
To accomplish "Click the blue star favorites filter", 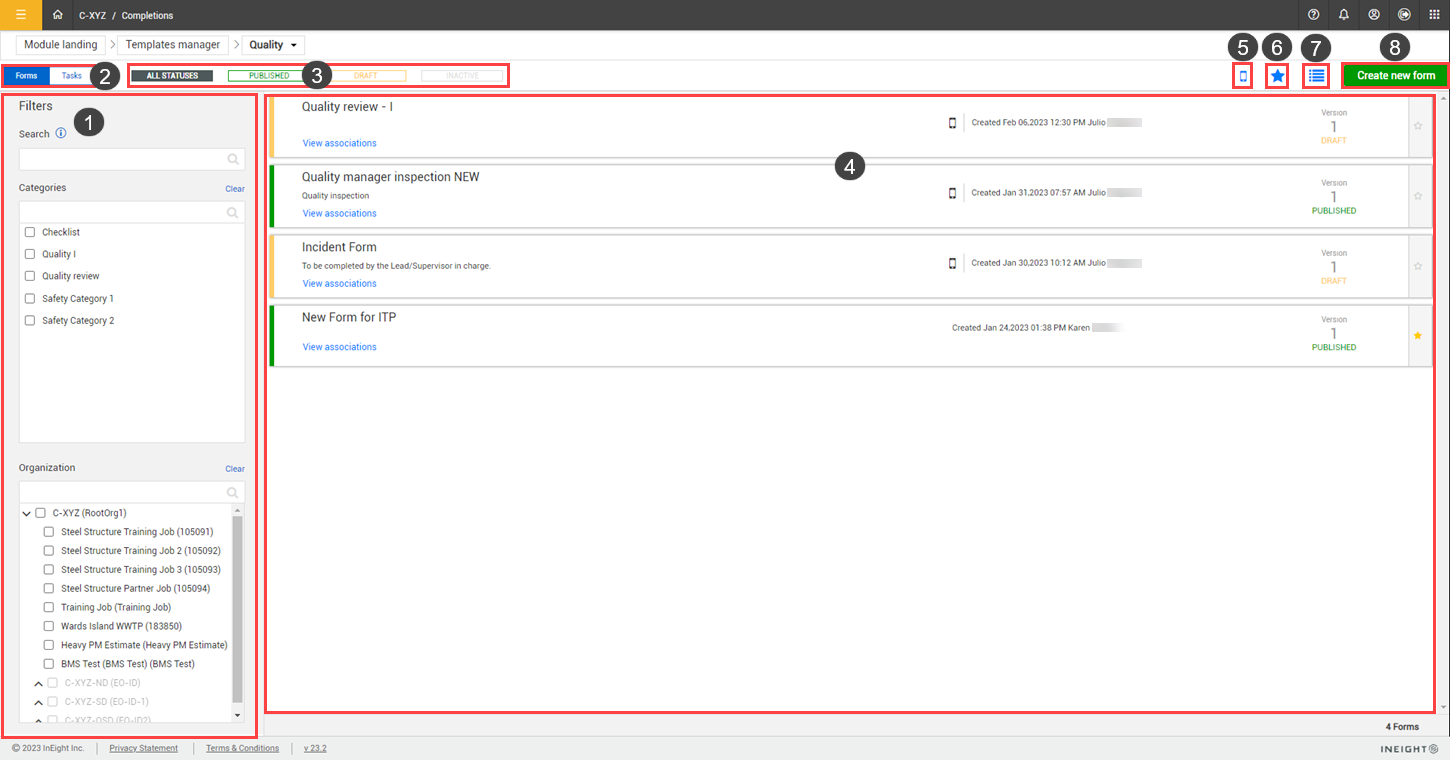I will coord(1277,76).
